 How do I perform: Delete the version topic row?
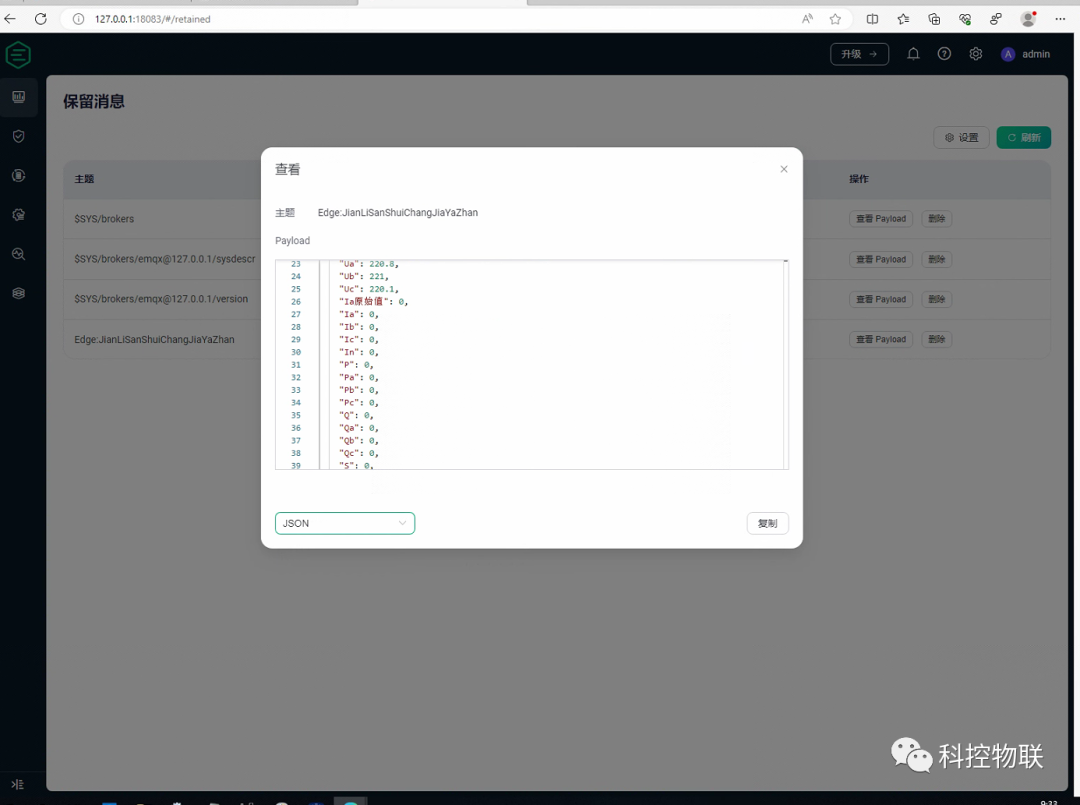coord(936,300)
